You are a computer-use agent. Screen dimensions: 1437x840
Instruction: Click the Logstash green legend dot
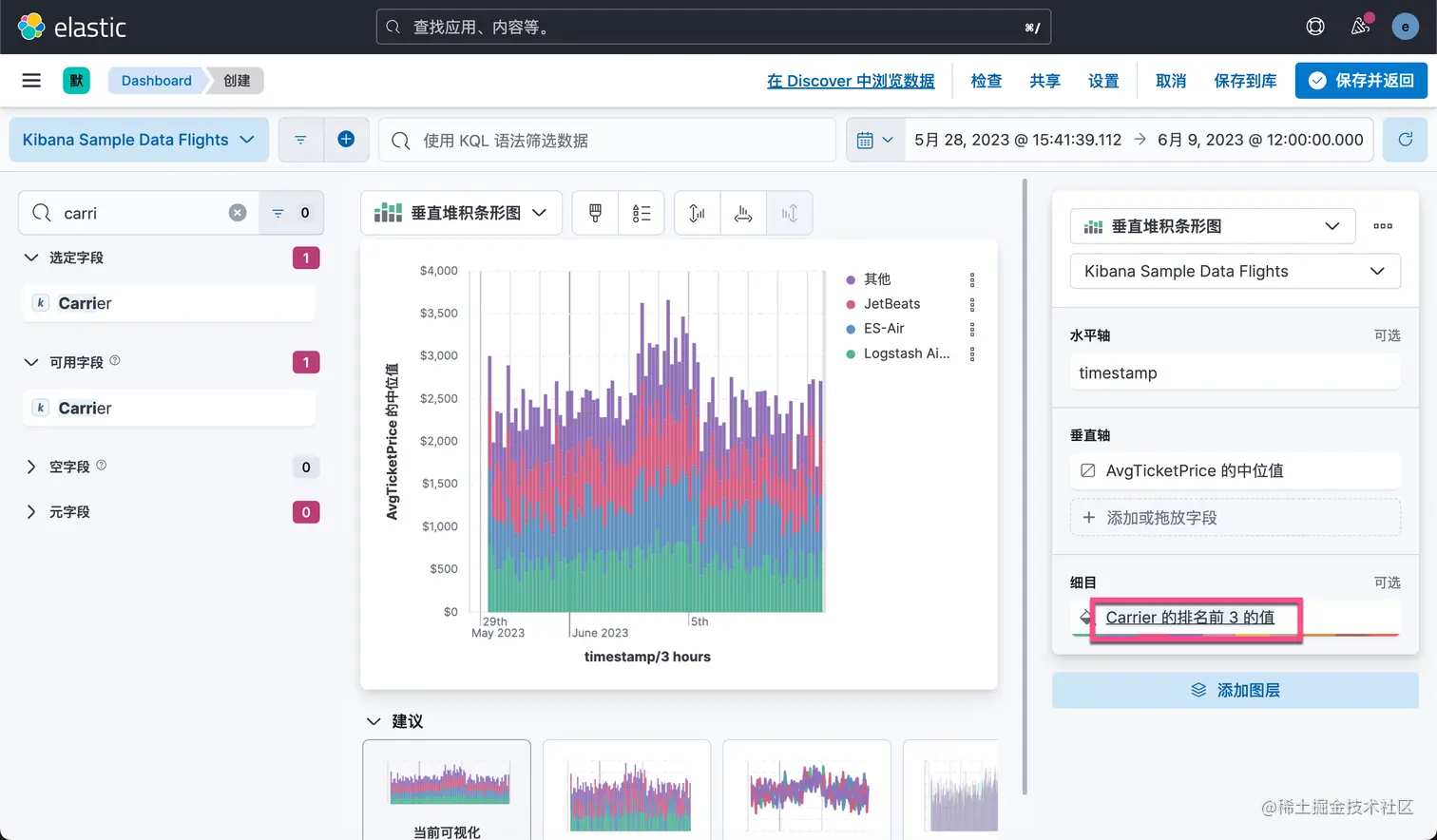851,353
